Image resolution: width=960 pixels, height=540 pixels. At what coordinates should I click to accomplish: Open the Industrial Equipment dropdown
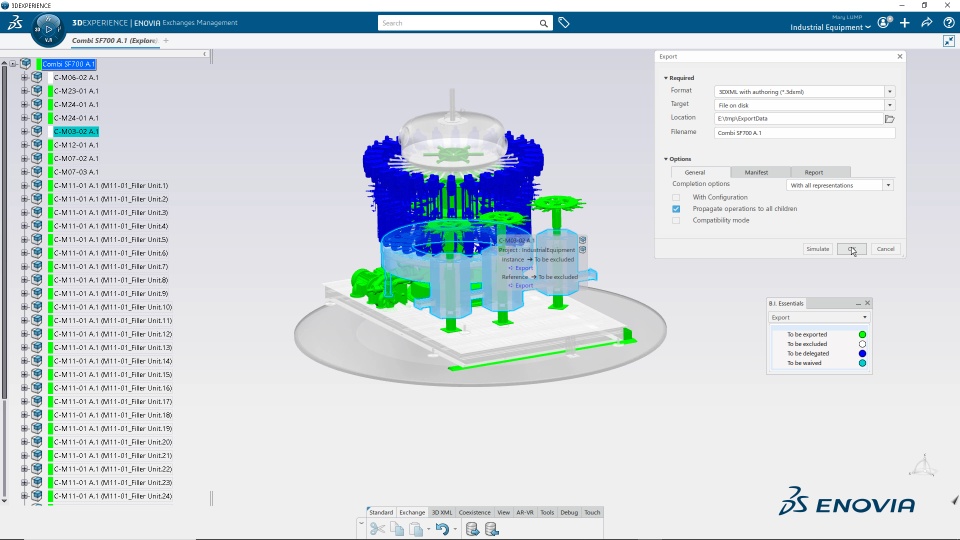830,28
